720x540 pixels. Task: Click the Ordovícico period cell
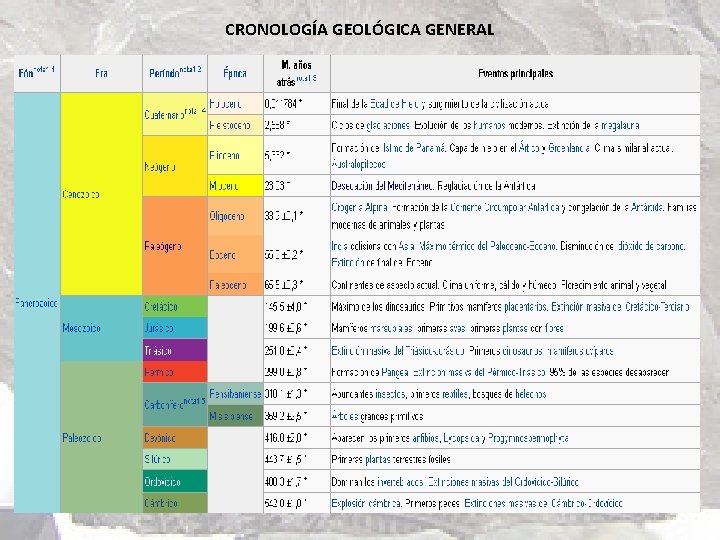175,482
